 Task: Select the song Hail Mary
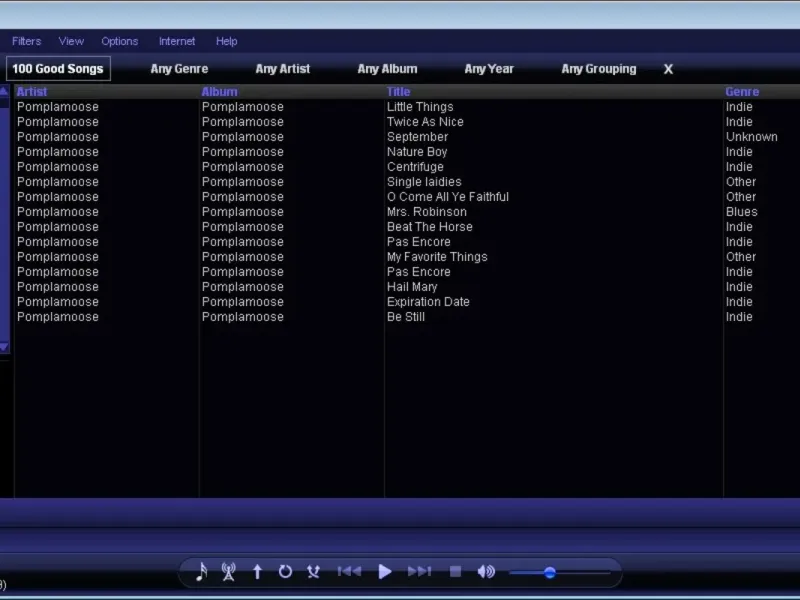(412, 287)
